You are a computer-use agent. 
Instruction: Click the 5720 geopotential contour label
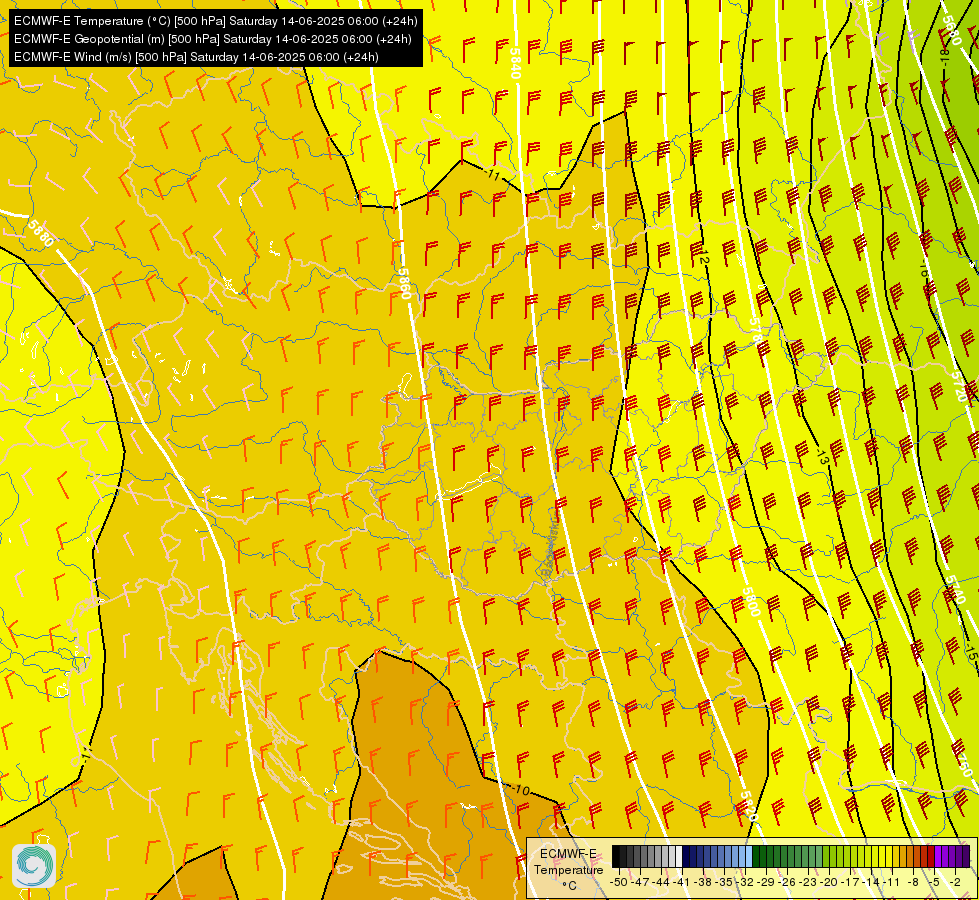point(960,387)
